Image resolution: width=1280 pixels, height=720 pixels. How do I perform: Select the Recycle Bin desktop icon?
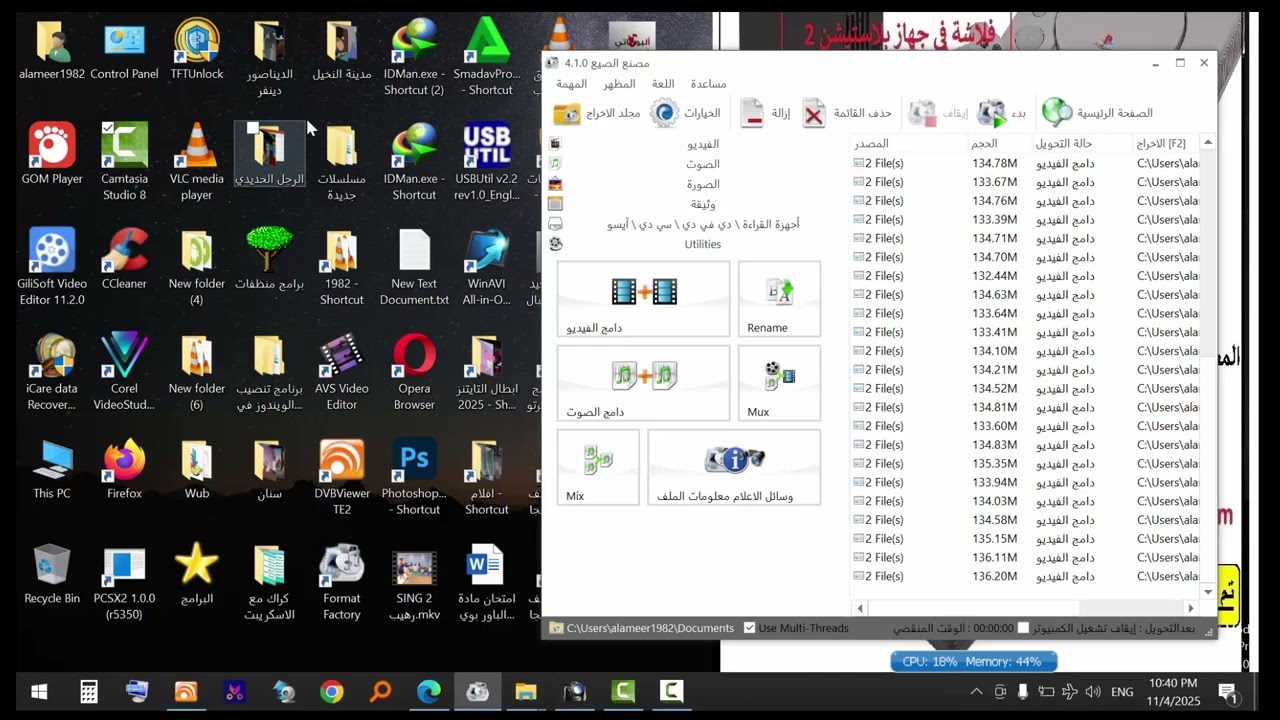point(52,575)
